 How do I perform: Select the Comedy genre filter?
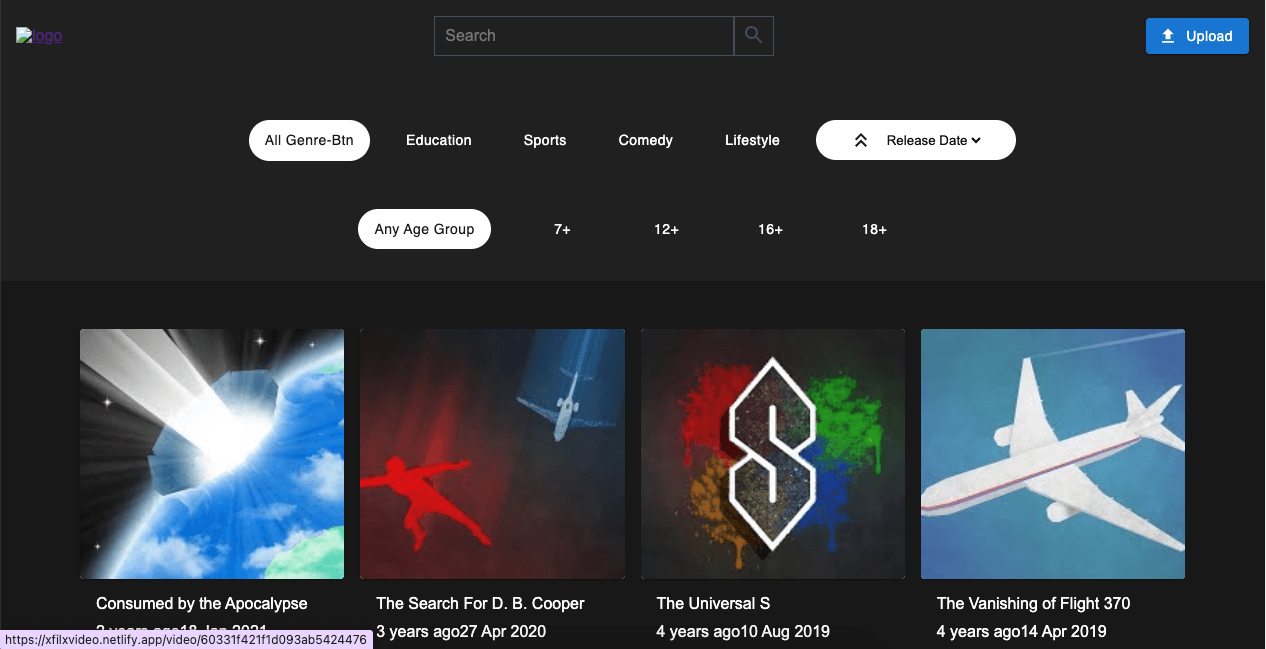pos(645,141)
